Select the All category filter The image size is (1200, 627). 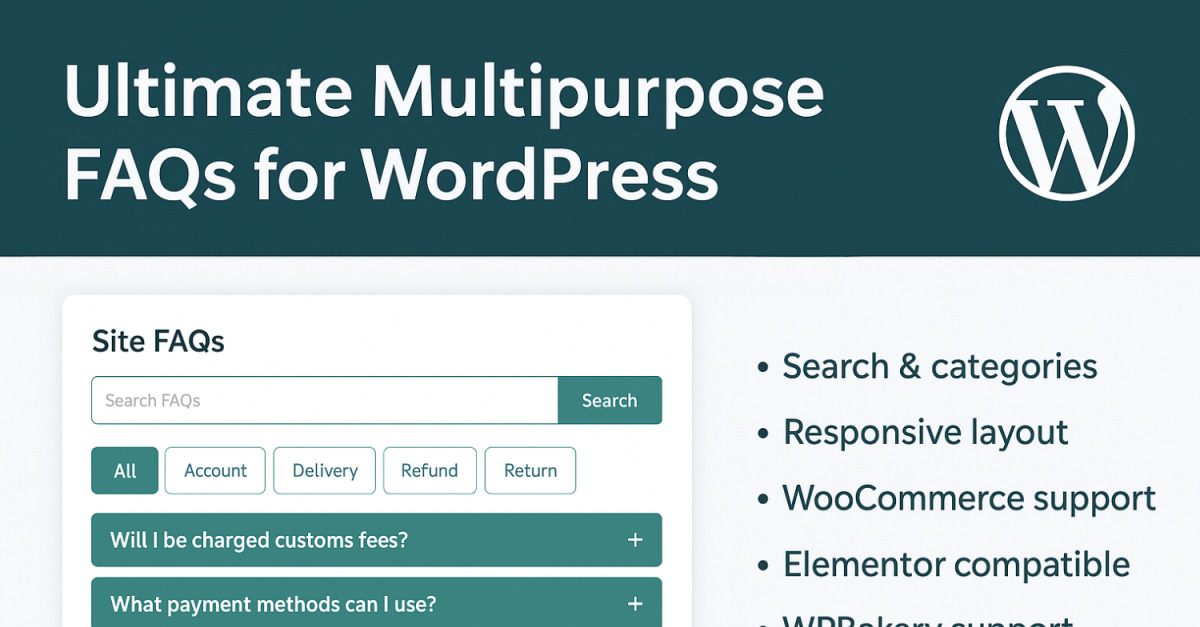pyautogui.click(x=125, y=470)
